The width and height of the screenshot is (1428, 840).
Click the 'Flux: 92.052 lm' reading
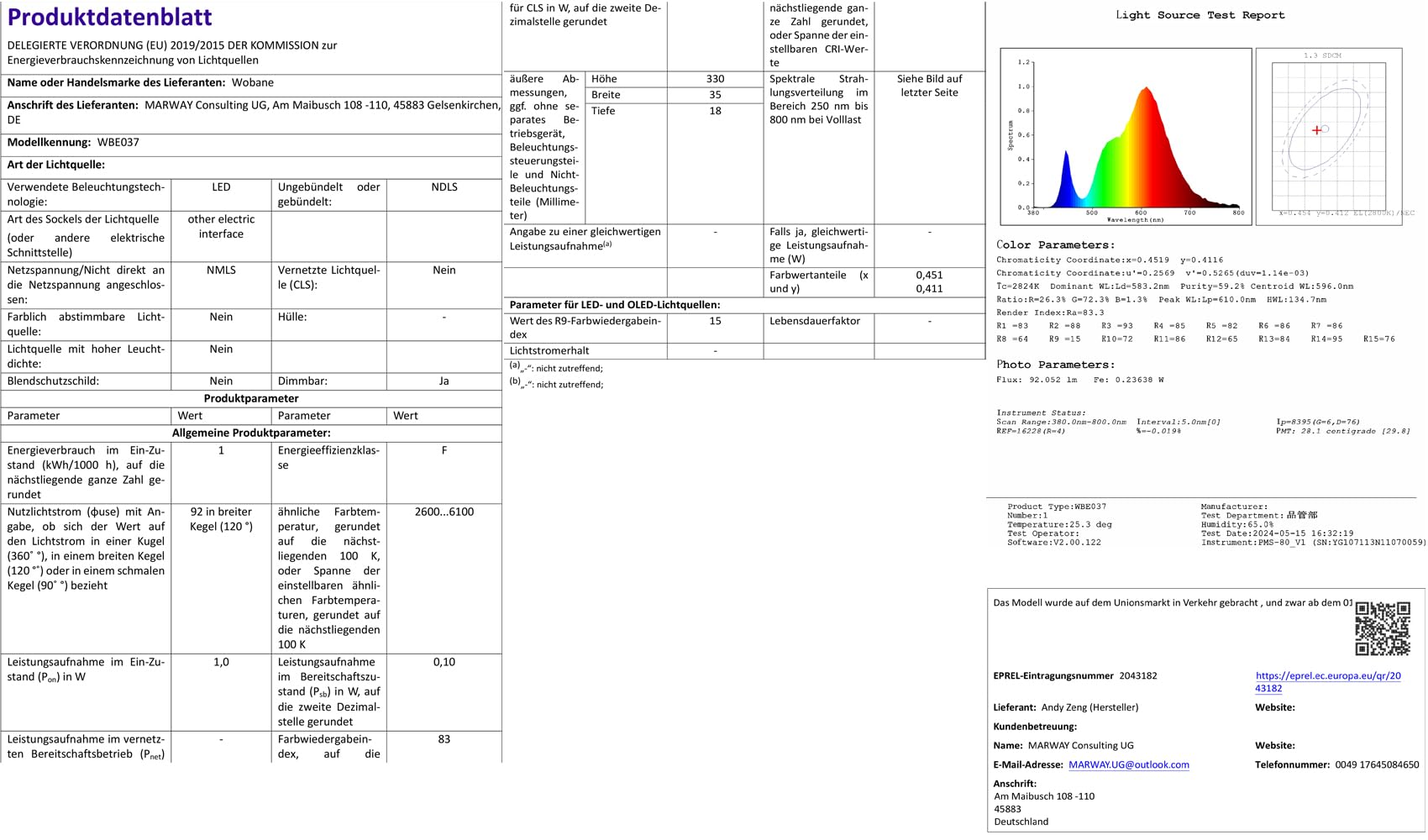click(x=1037, y=380)
